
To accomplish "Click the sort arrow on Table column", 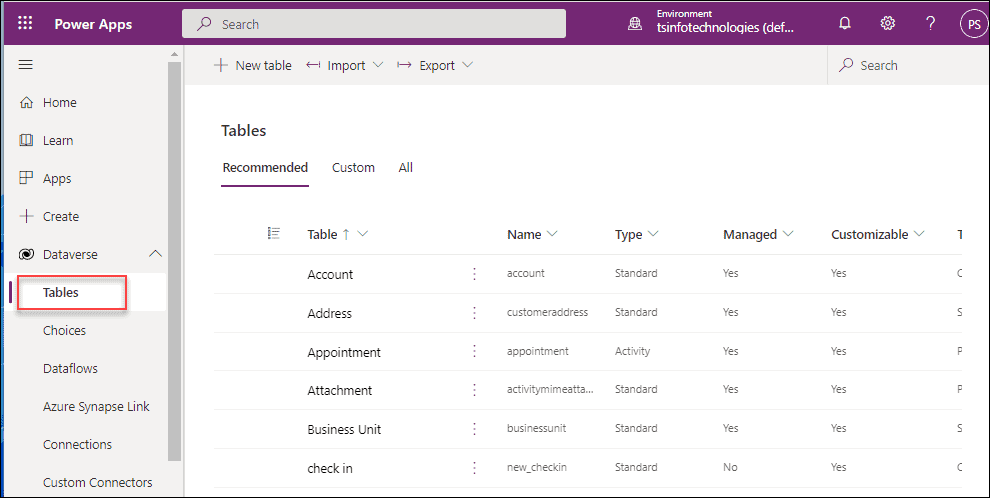I will click(346, 234).
